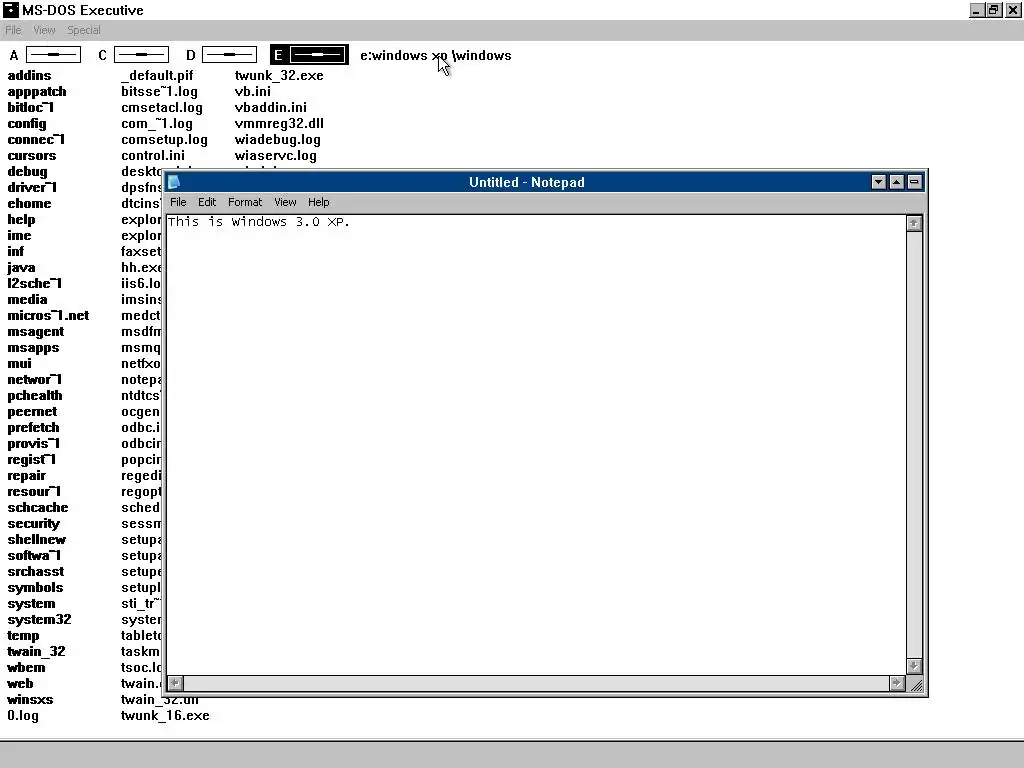Select the _default.pif file
Image resolution: width=1024 pixels, height=768 pixels.
pos(157,76)
